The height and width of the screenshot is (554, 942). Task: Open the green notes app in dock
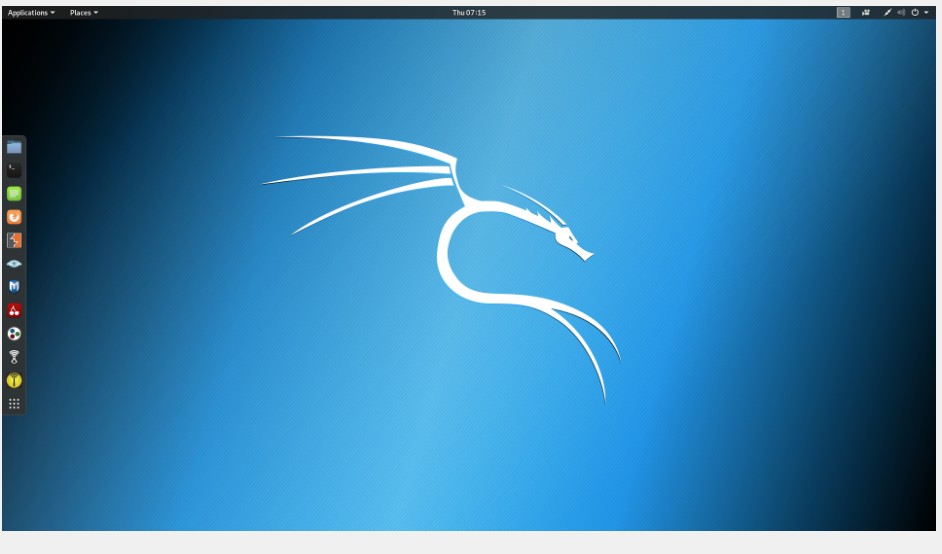pos(14,193)
